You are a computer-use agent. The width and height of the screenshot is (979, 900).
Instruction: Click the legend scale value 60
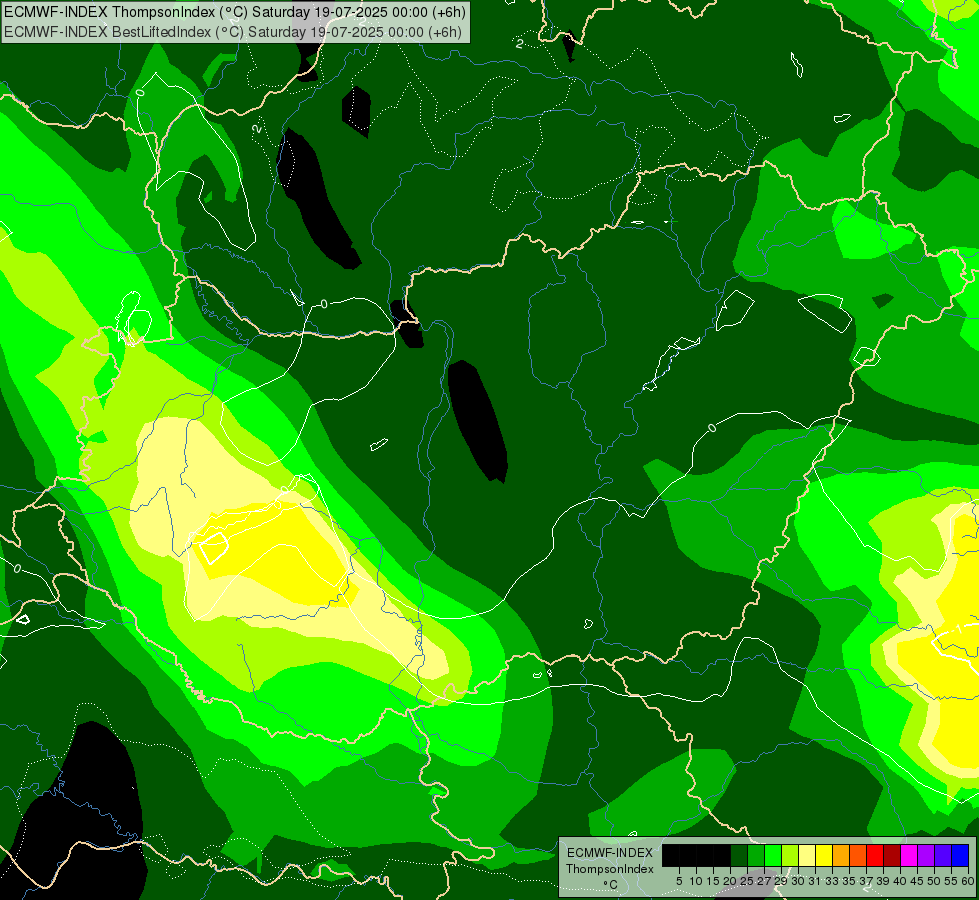(x=968, y=881)
